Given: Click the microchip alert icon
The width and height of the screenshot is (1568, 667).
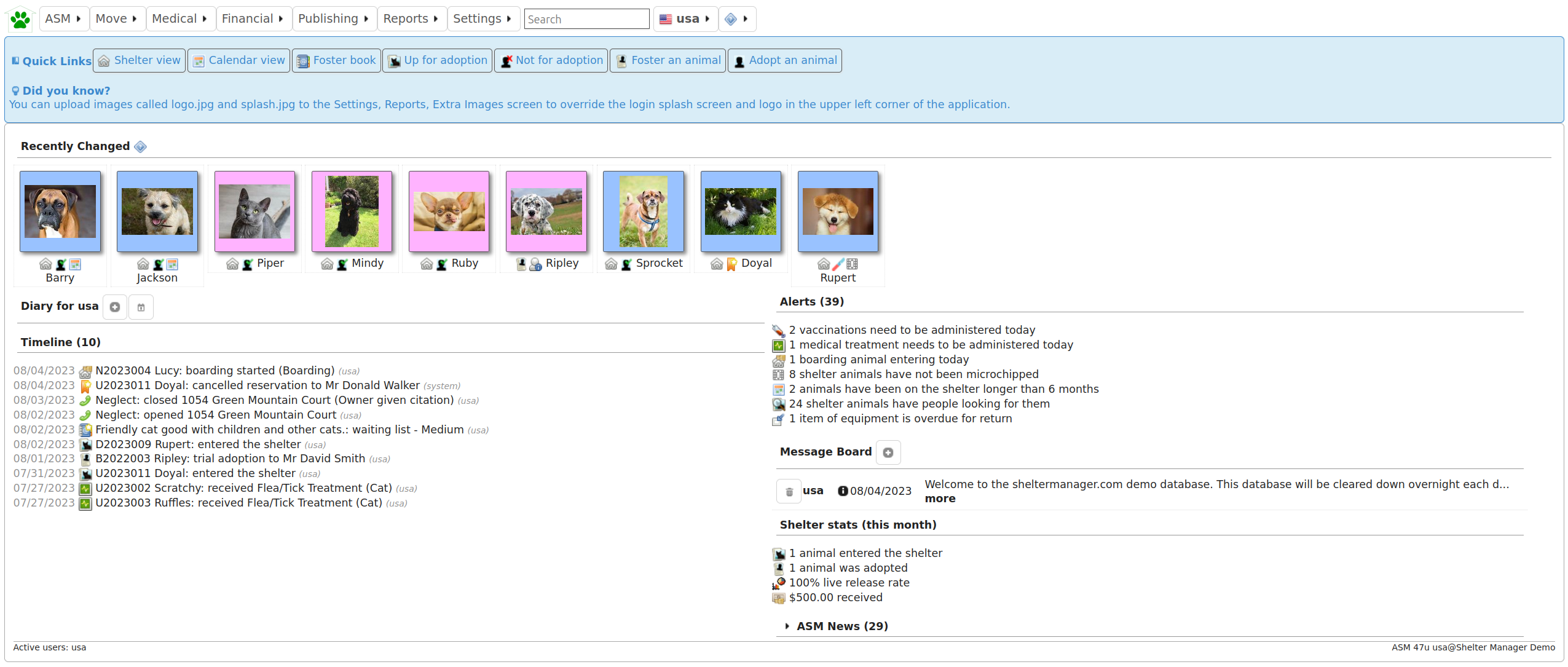Looking at the screenshot, I should [x=779, y=375].
